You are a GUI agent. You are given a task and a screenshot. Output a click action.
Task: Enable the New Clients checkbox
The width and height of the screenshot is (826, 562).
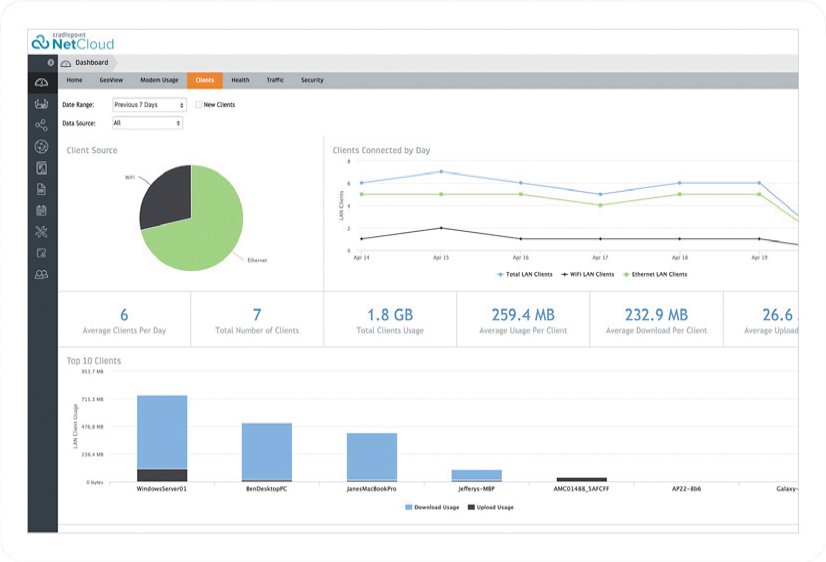[x=199, y=105]
